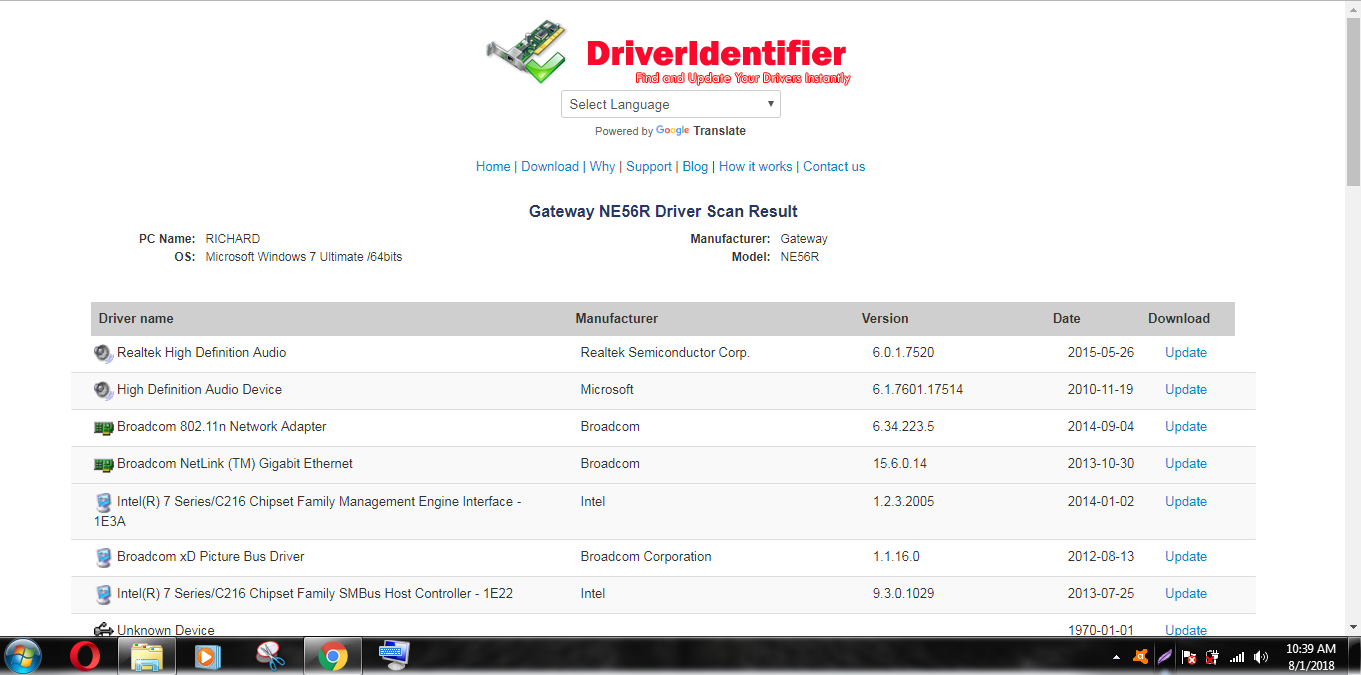This screenshot has width=1361, height=675.
Task: Click the power plug tray icon
Action: (x=1213, y=657)
